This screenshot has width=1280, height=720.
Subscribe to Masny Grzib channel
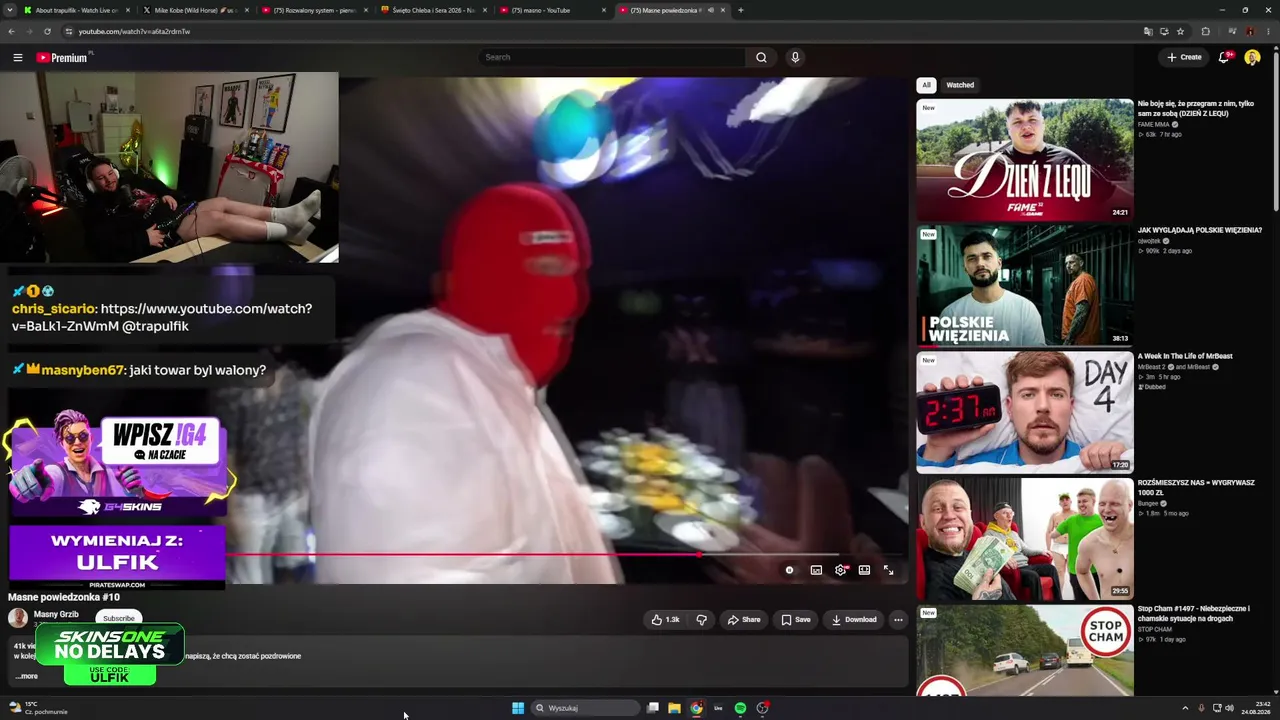[118, 618]
